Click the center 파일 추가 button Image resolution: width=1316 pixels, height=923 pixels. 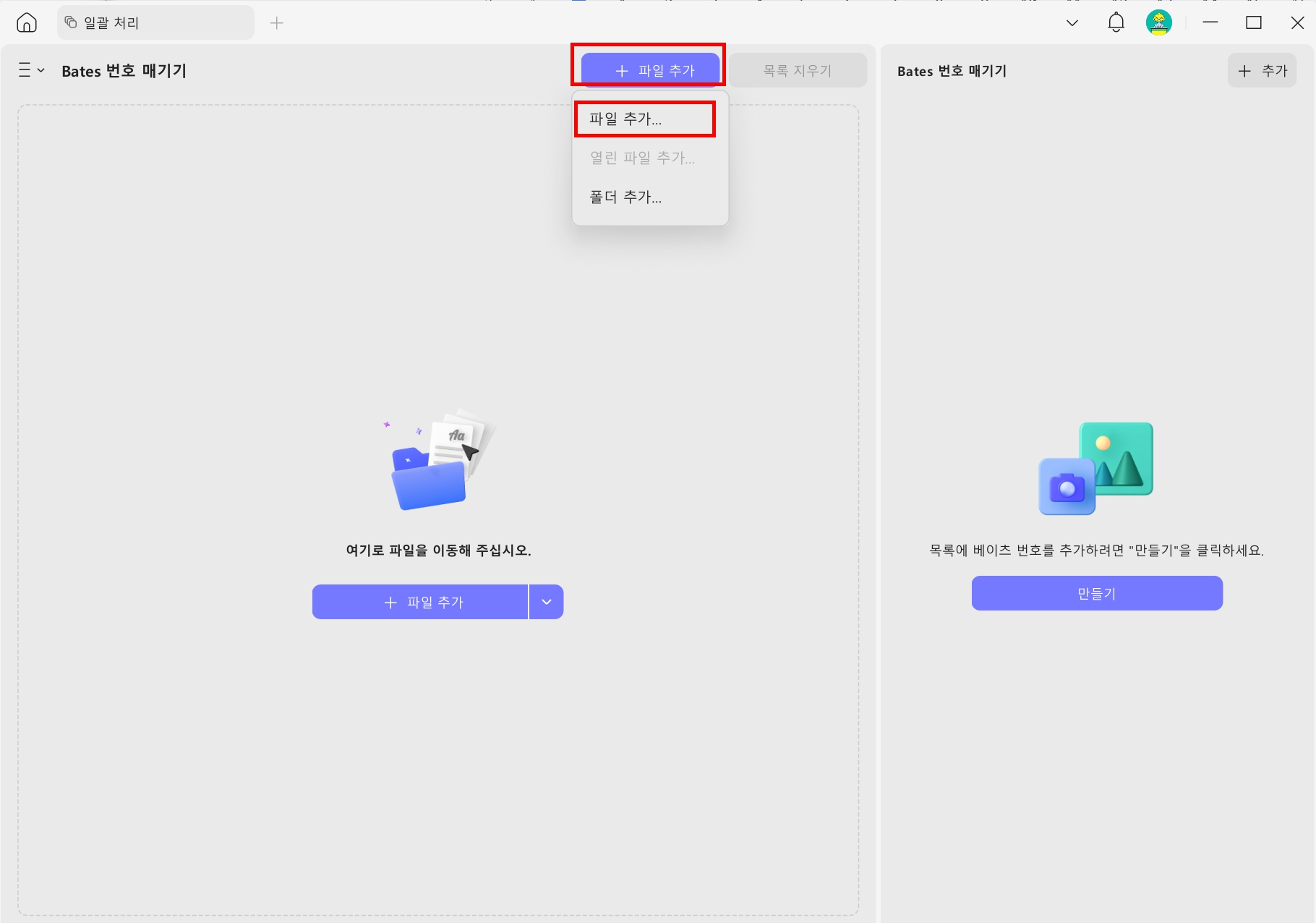click(x=420, y=602)
